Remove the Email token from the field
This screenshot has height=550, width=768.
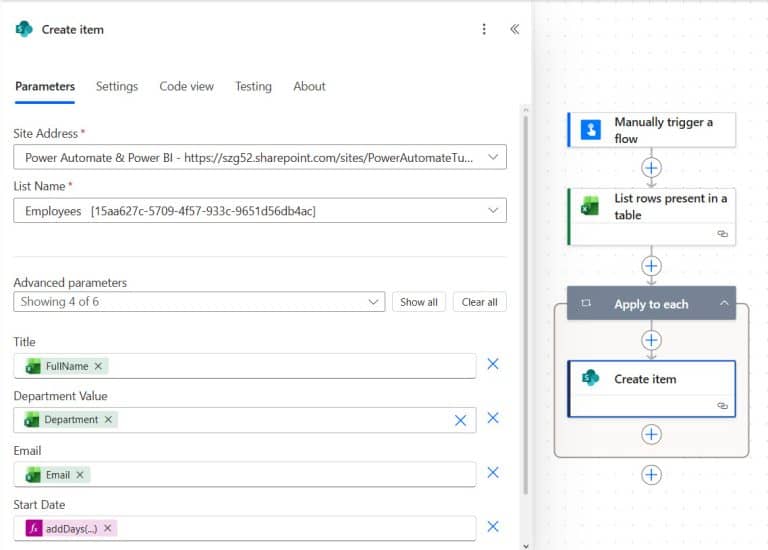80,475
